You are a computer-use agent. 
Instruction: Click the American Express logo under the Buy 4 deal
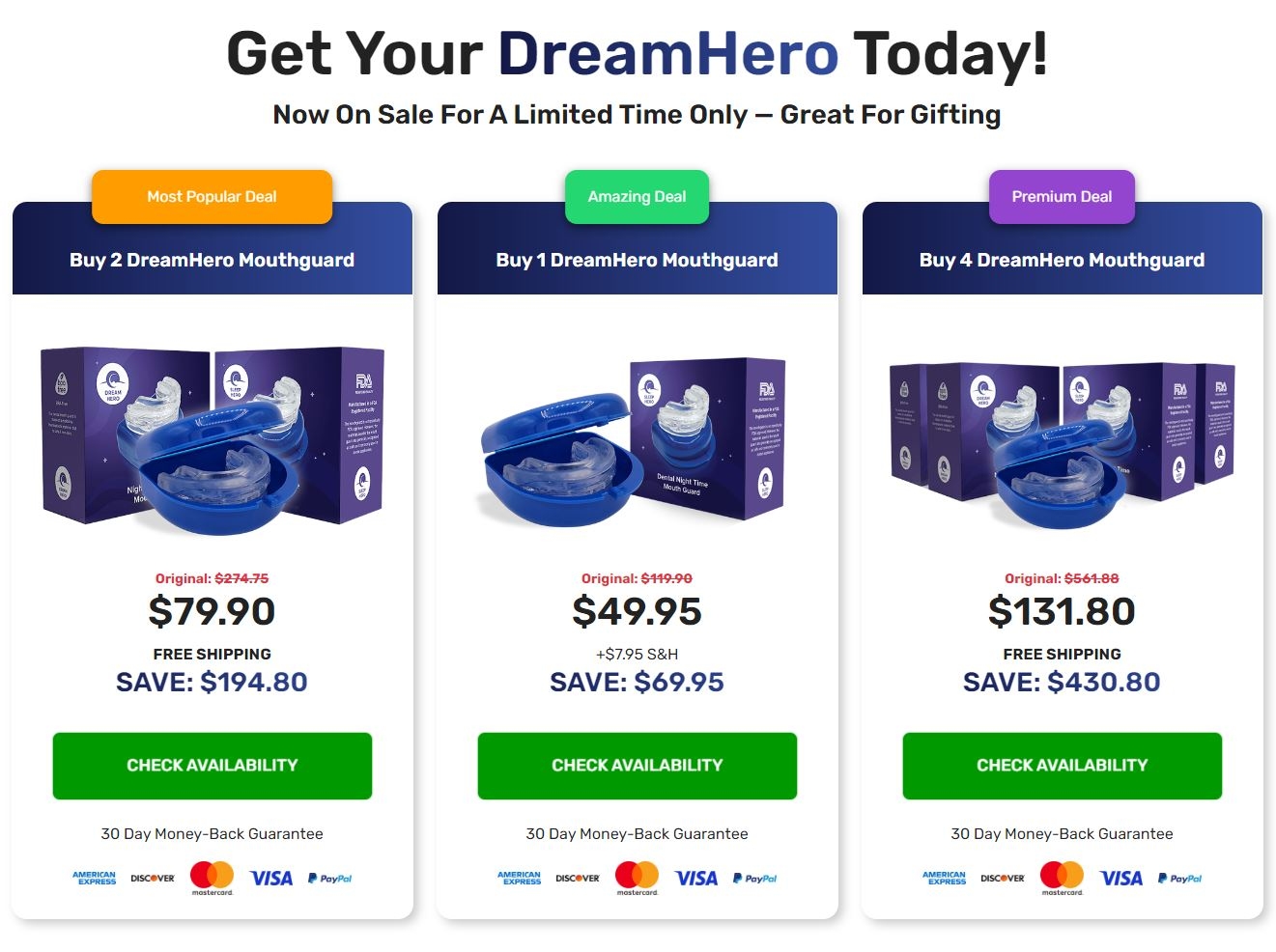(x=945, y=879)
